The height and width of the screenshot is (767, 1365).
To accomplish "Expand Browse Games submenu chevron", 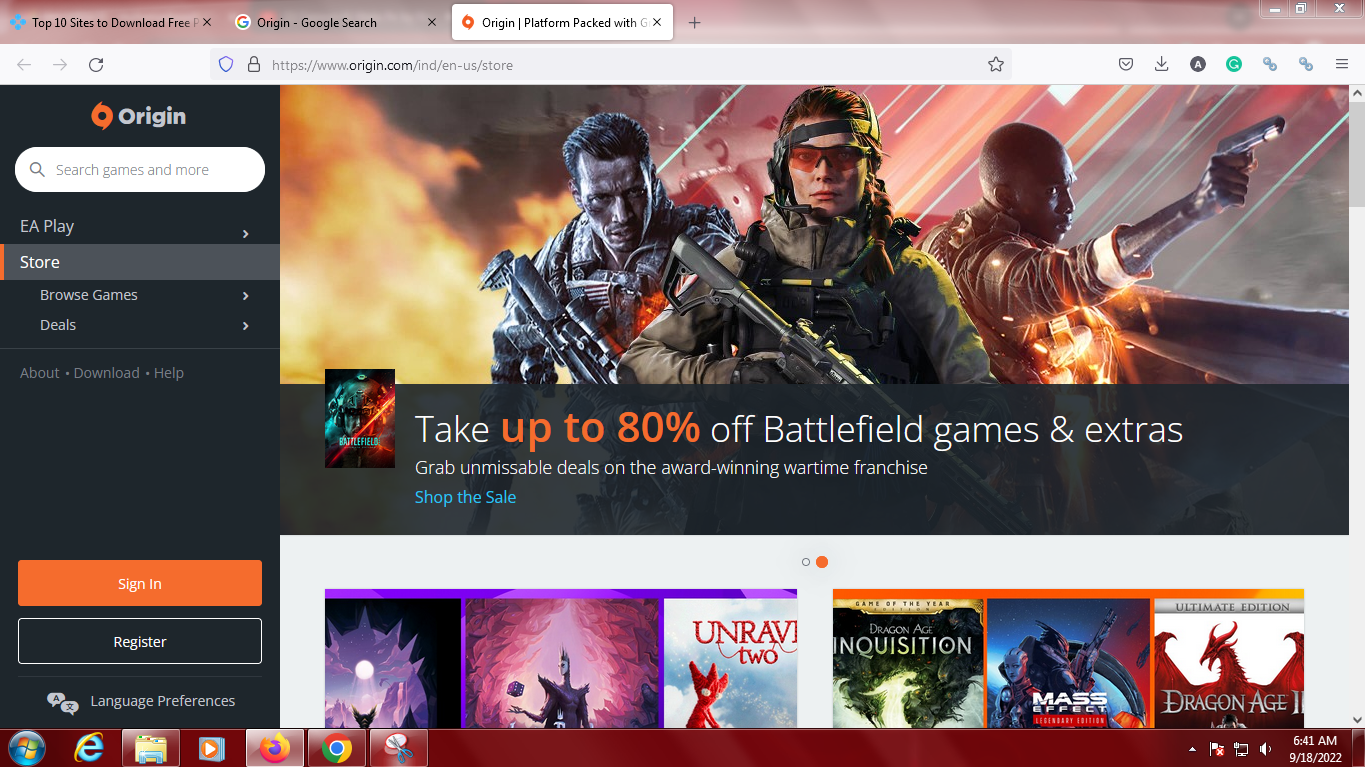I will (x=246, y=296).
